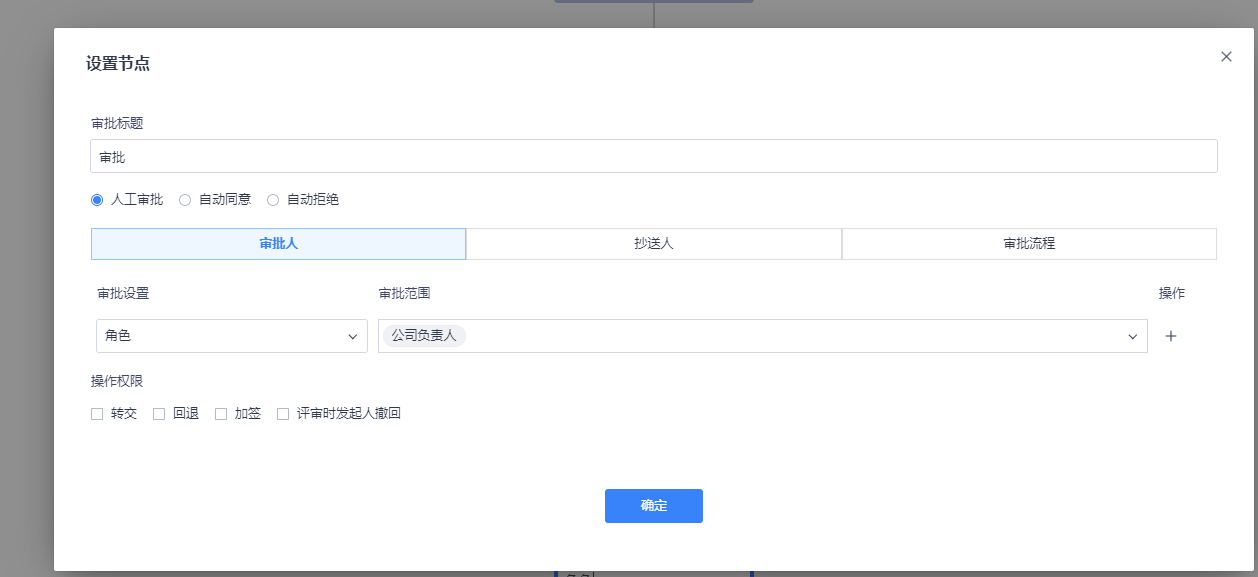Image resolution: width=1258 pixels, height=577 pixels.
Task: Expand the 审批范围 selection dropdown
Action: [760, 336]
